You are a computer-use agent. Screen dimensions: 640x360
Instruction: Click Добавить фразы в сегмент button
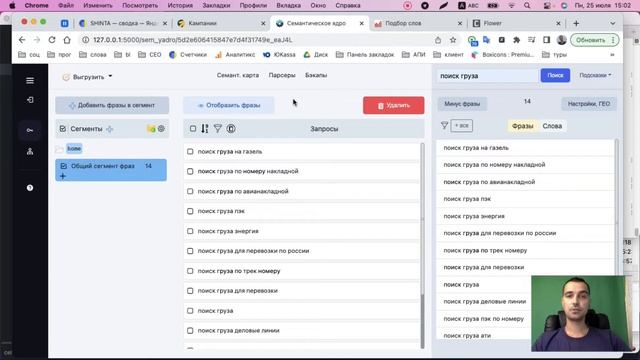tap(112, 105)
